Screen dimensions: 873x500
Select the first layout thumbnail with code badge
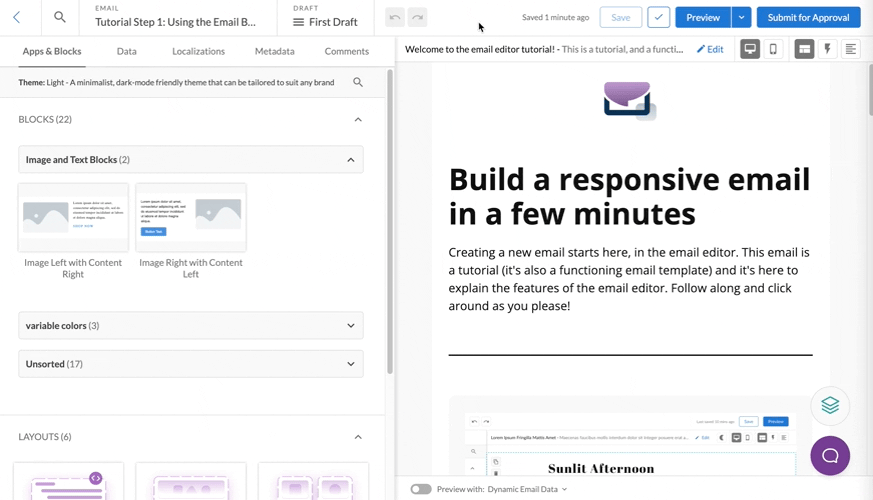click(68, 482)
